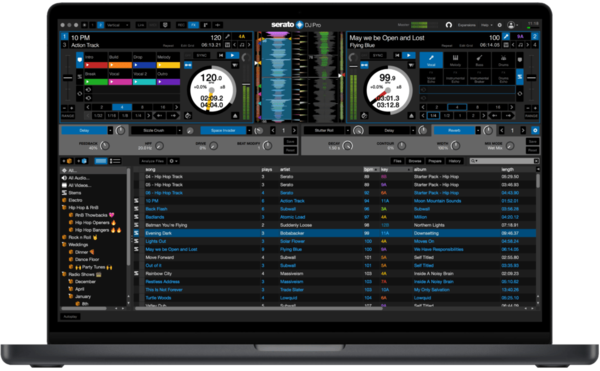
Task: Click the slip mode arrows on left deck
Action: 188,65
